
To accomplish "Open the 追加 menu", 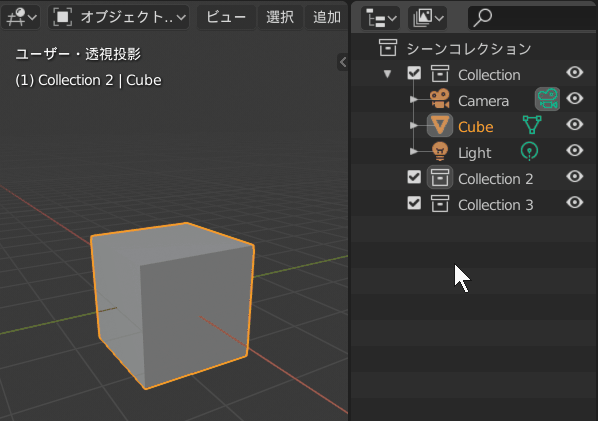I will click(326, 17).
